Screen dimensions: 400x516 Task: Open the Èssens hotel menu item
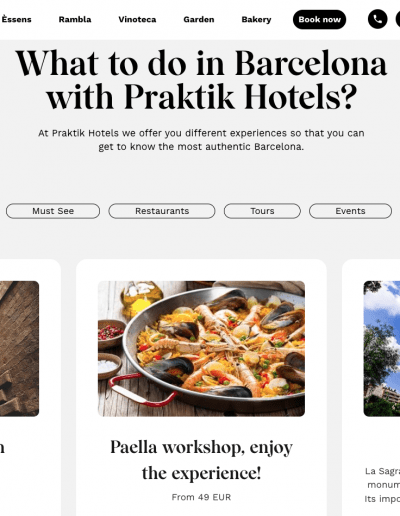[16, 20]
